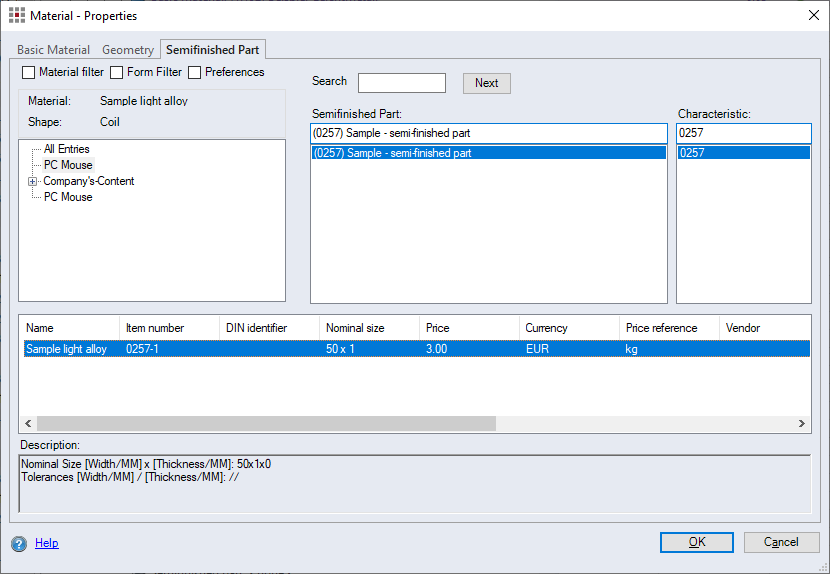The width and height of the screenshot is (830, 574).
Task: Open the Geometry tab
Action: pyautogui.click(x=128, y=50)
